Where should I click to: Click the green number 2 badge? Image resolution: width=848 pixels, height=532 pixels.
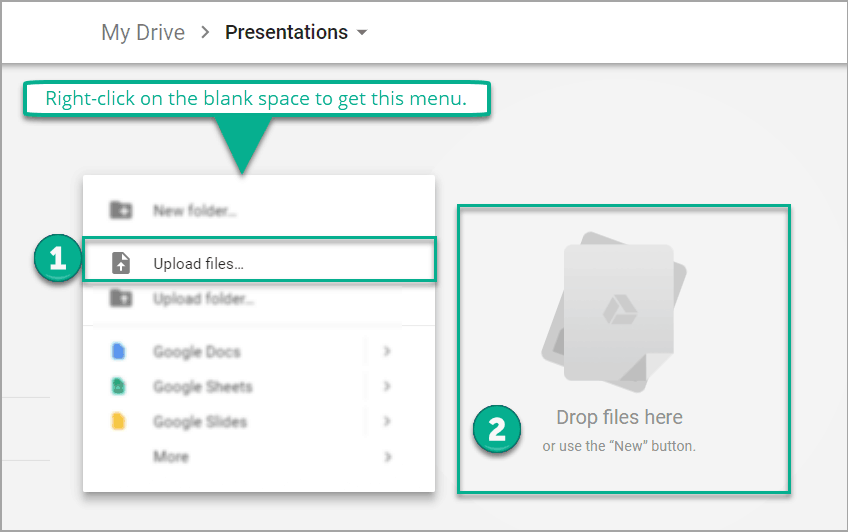tap(497, 431)
